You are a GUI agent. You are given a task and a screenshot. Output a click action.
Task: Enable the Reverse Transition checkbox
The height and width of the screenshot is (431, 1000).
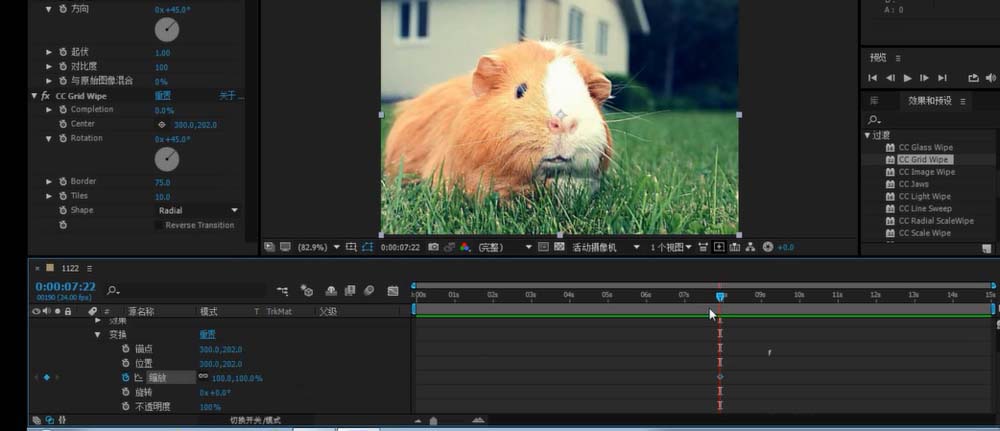tap(160, 225)
